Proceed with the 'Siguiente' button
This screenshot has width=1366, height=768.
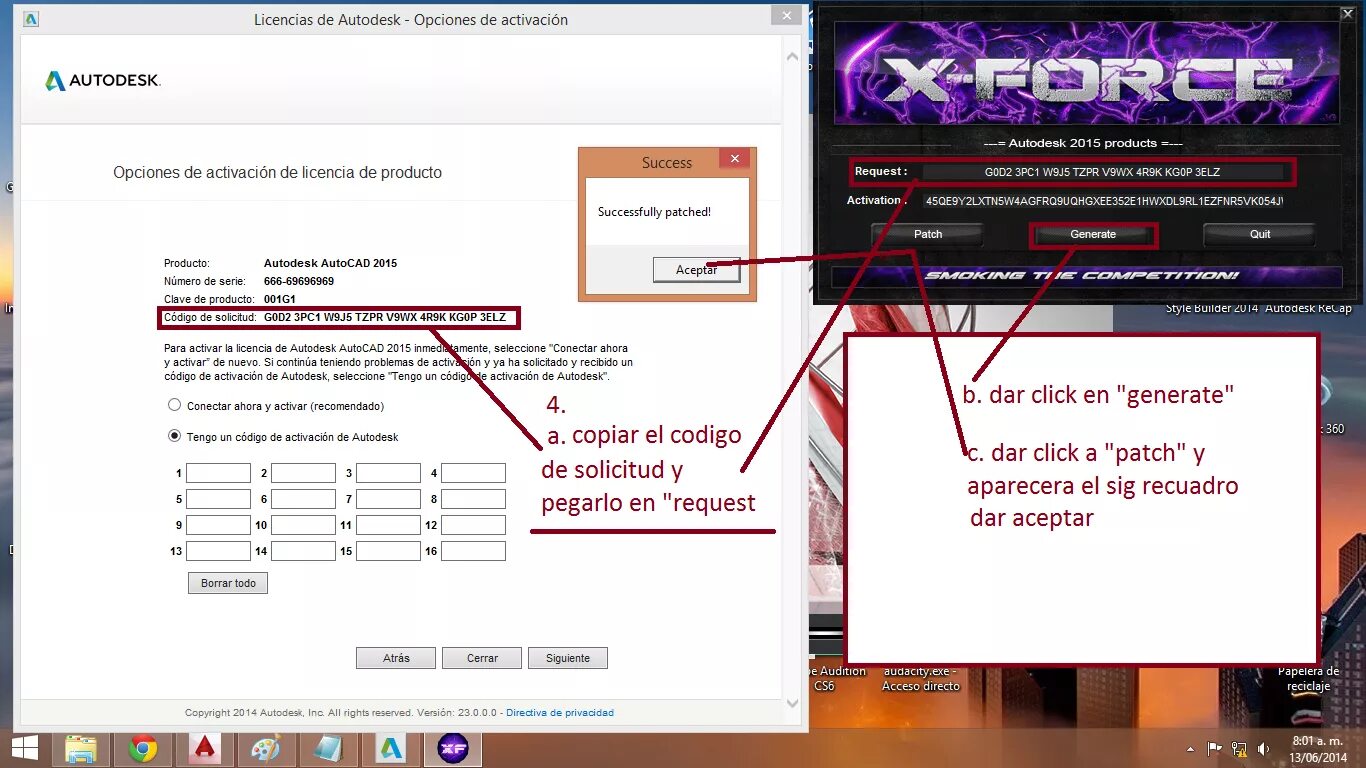(x=568, y=658)
